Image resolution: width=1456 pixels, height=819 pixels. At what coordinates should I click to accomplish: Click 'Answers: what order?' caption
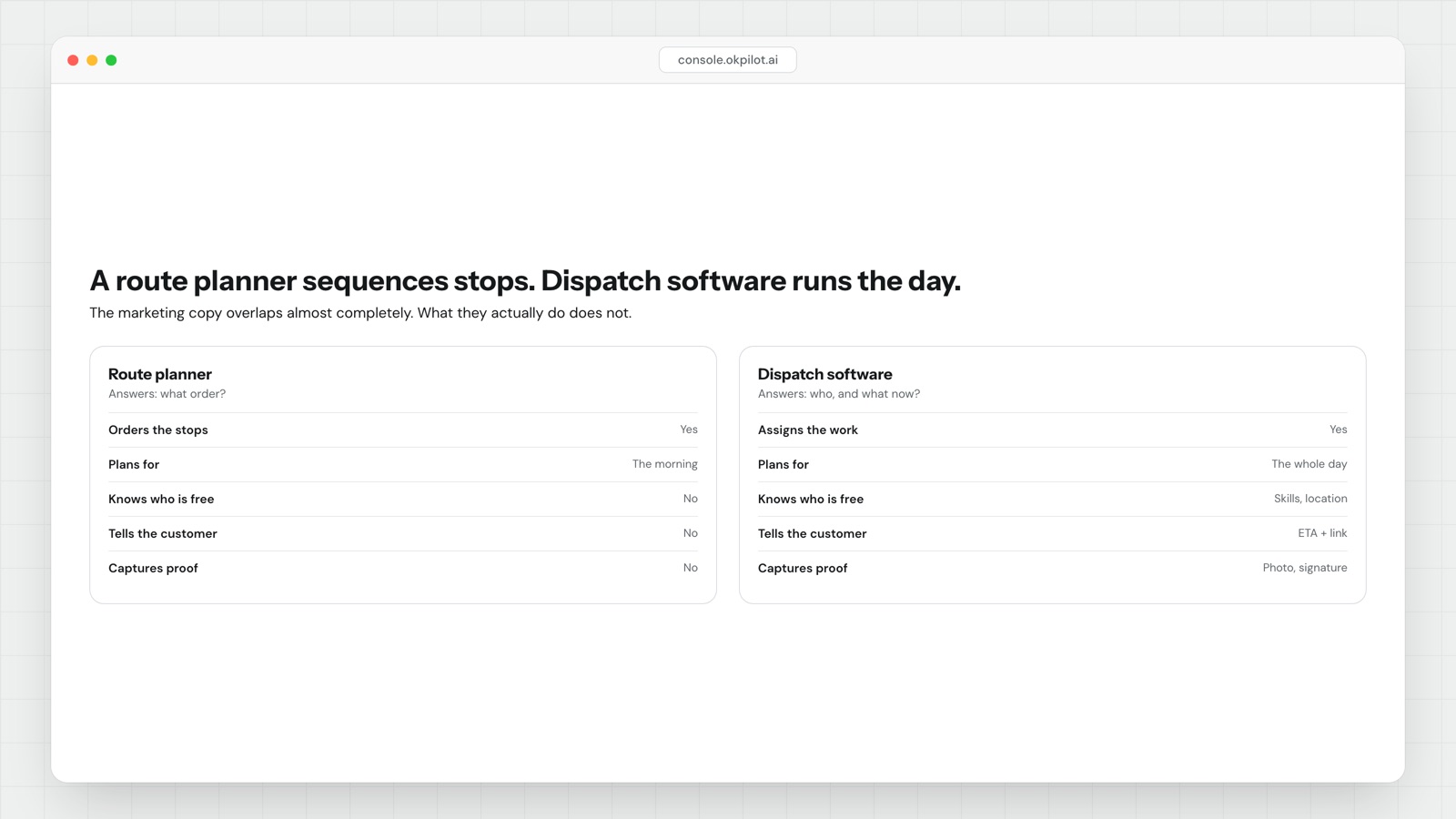(x=167, y=394)
